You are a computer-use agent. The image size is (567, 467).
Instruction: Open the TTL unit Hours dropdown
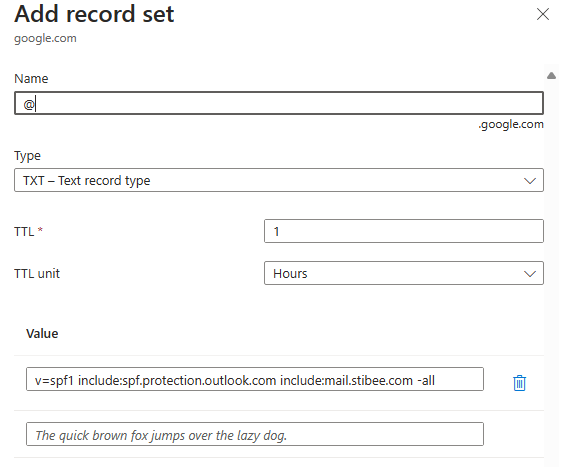(404, 273)
